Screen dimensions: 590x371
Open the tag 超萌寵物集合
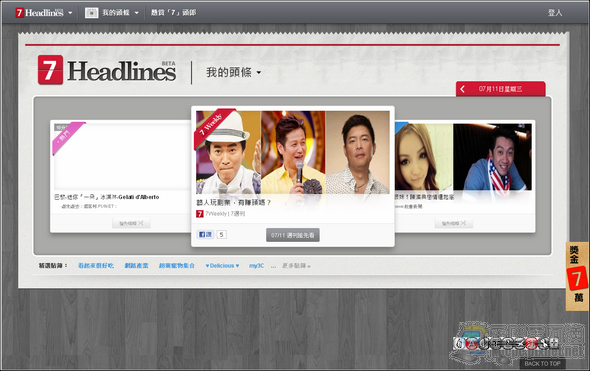(x=176, y=266)
